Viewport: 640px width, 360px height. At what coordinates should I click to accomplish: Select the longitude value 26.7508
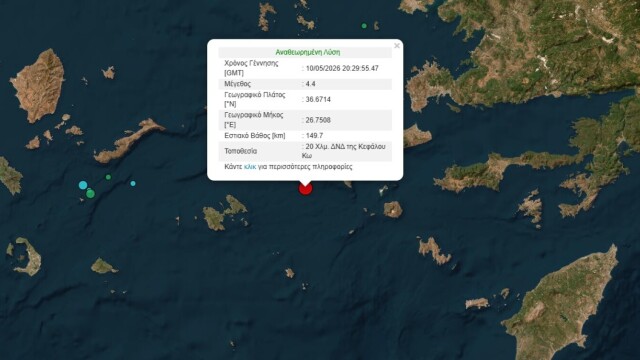point(318,120)
